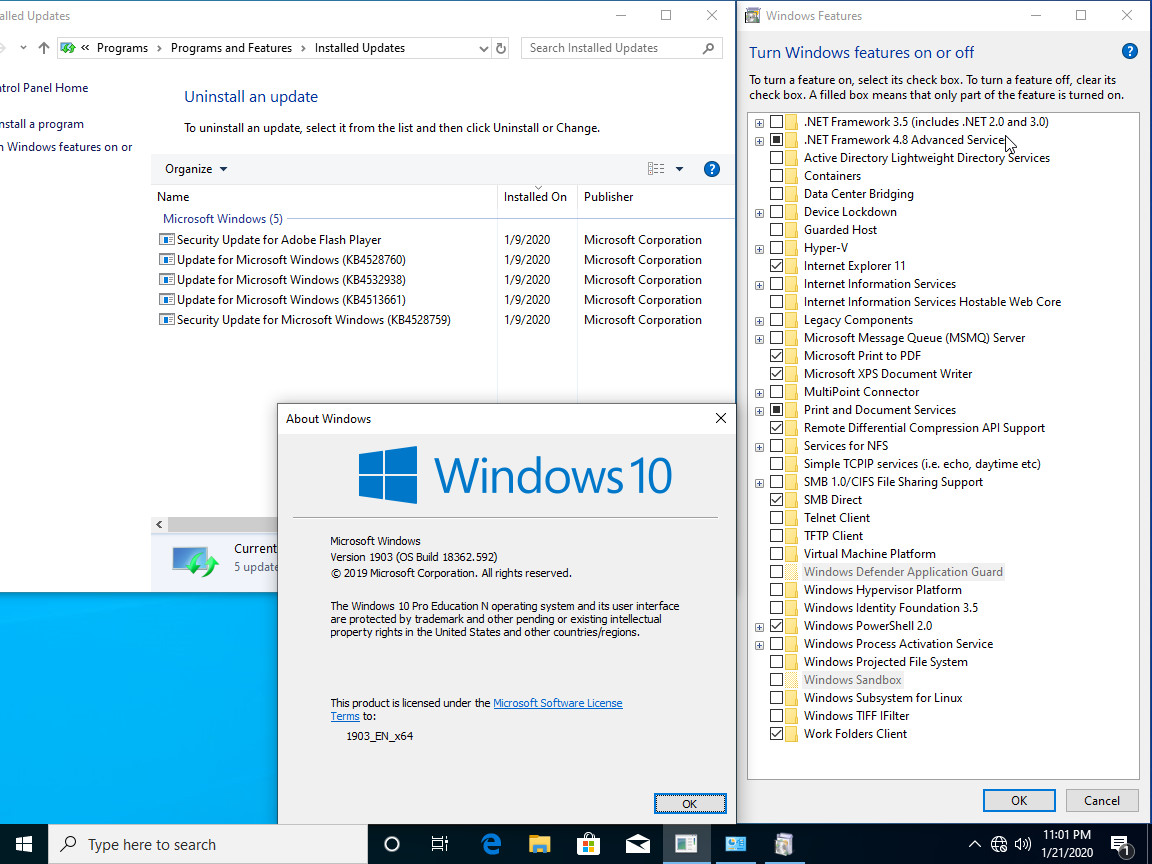Enable the Containers feature checkbox
This screenshot has height=864, width=1152.
(777, 176)
